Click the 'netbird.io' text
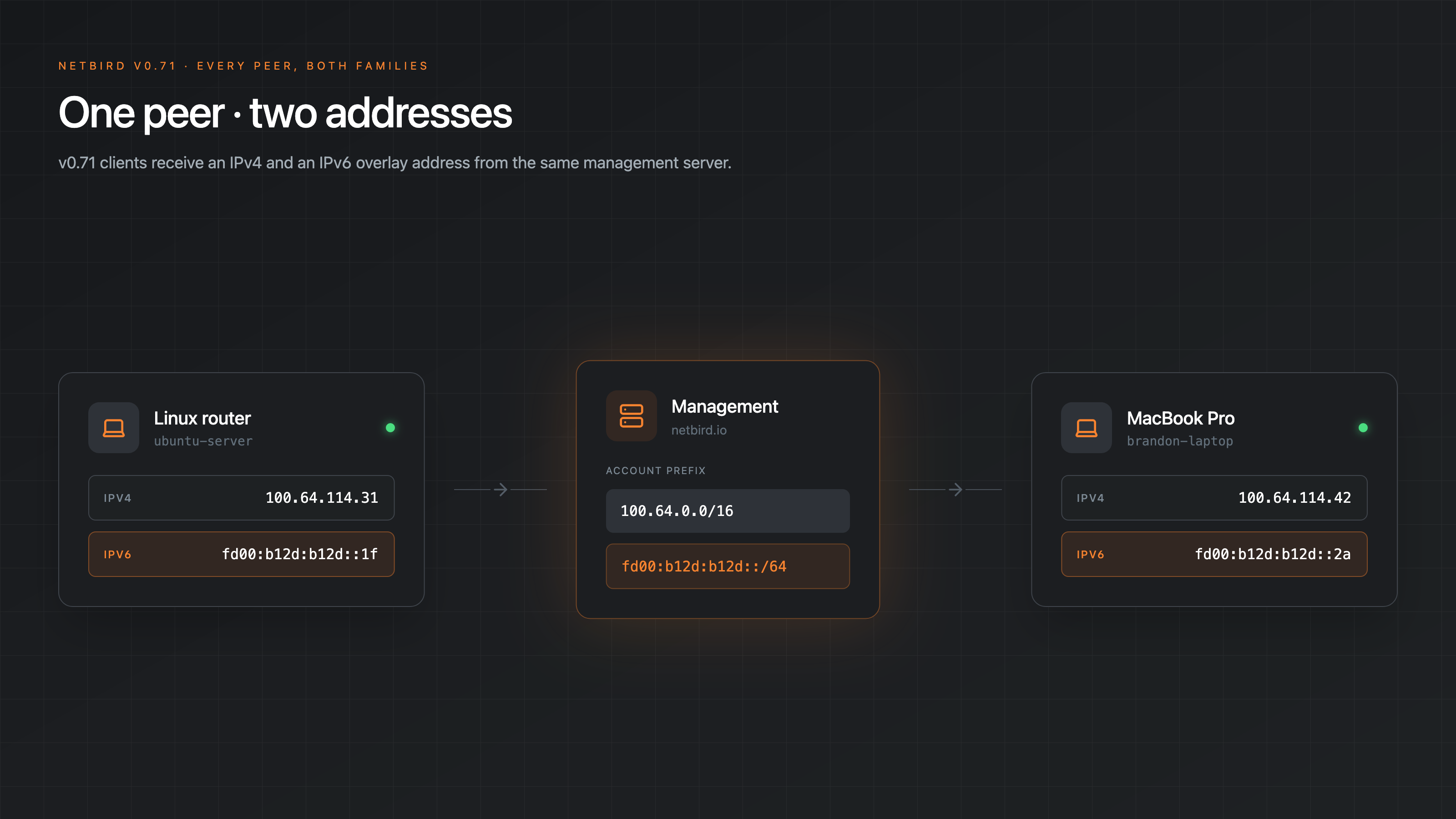Image resolution: width=1456 pixels, height=819 pixels. [x=698, y=430]
